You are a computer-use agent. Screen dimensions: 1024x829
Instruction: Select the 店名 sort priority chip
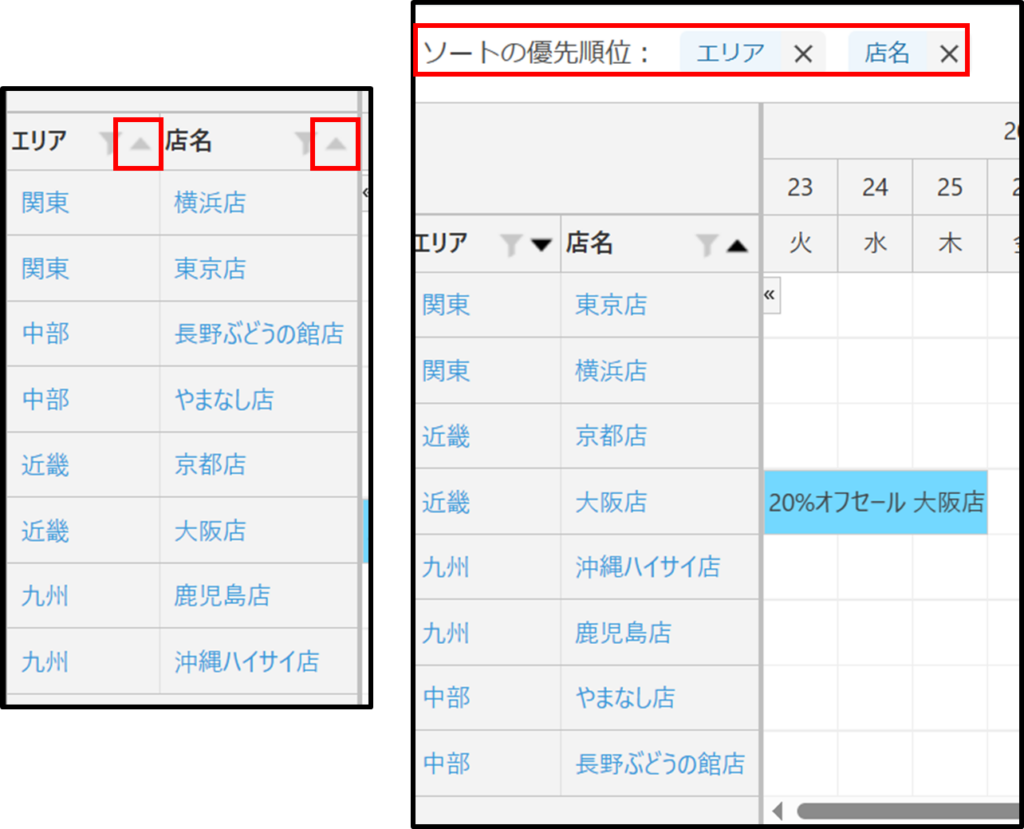887,53
